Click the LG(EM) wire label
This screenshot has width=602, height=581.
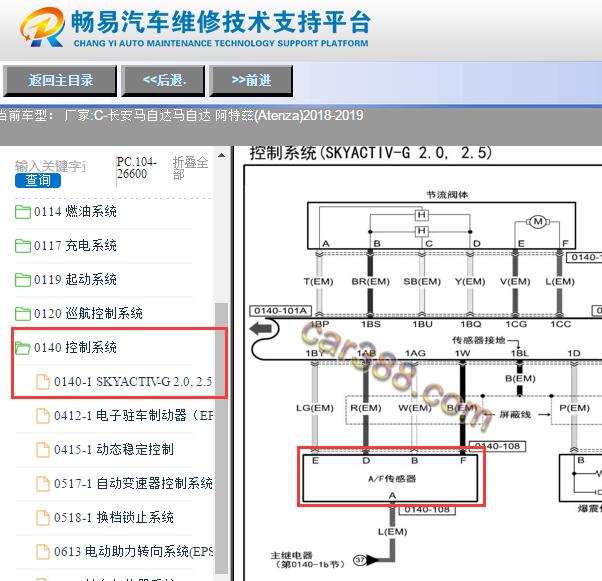[x=315, y=408]
